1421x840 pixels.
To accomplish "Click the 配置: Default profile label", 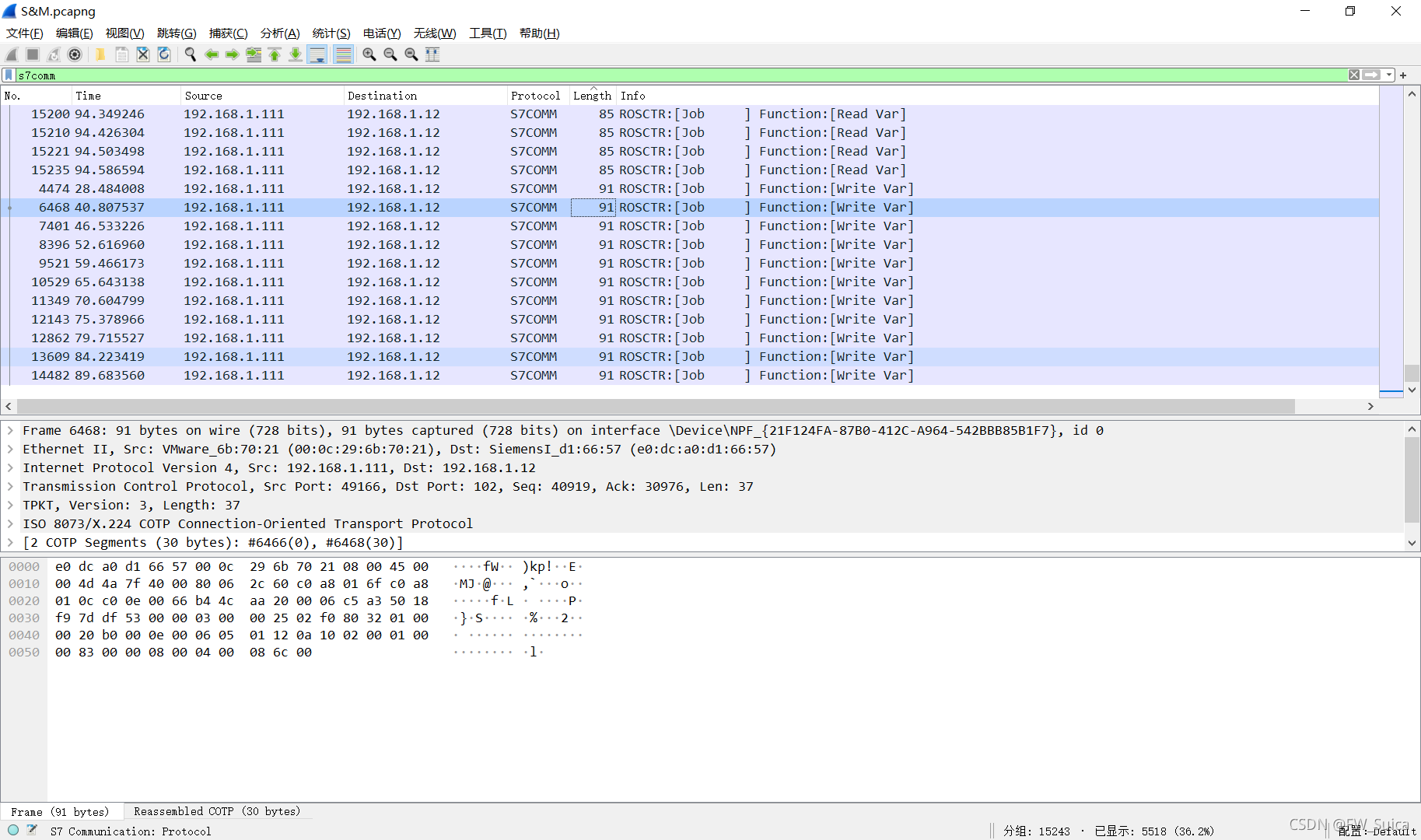I will [1377, 831].
